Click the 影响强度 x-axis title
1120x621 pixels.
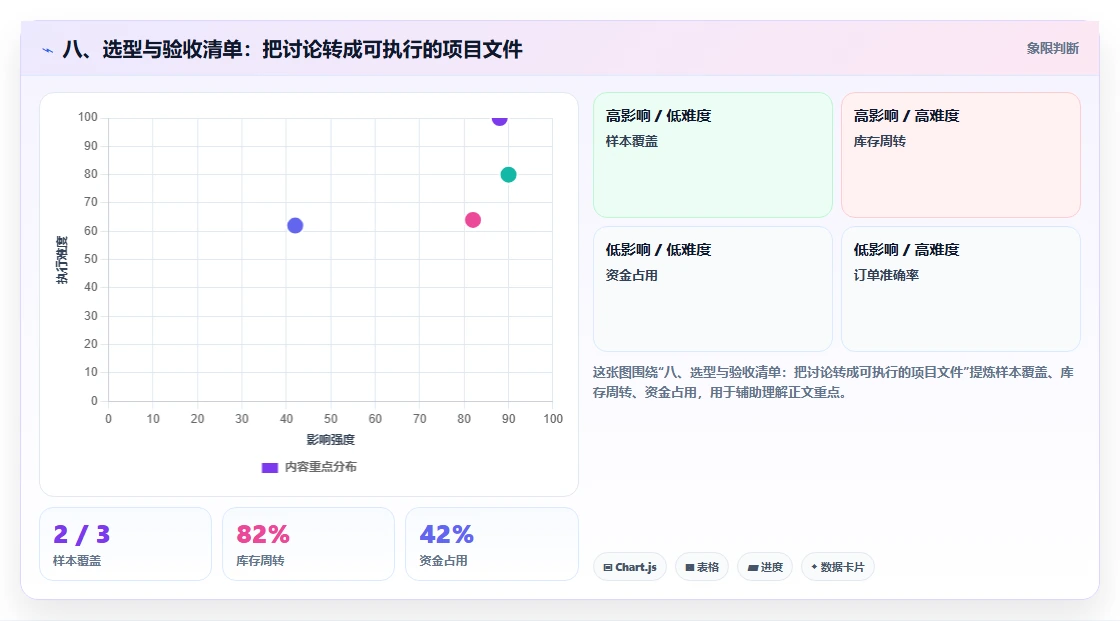[331, 439]
